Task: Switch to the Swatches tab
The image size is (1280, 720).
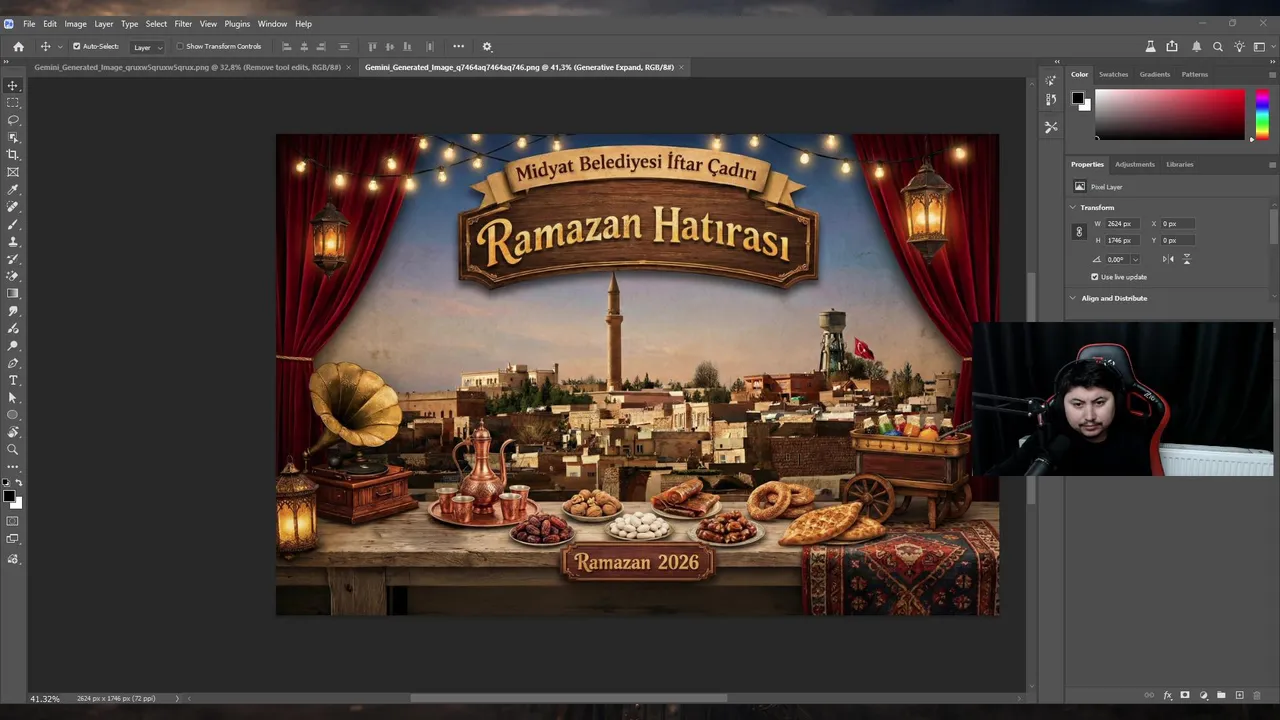Action: click(1113, 74)
